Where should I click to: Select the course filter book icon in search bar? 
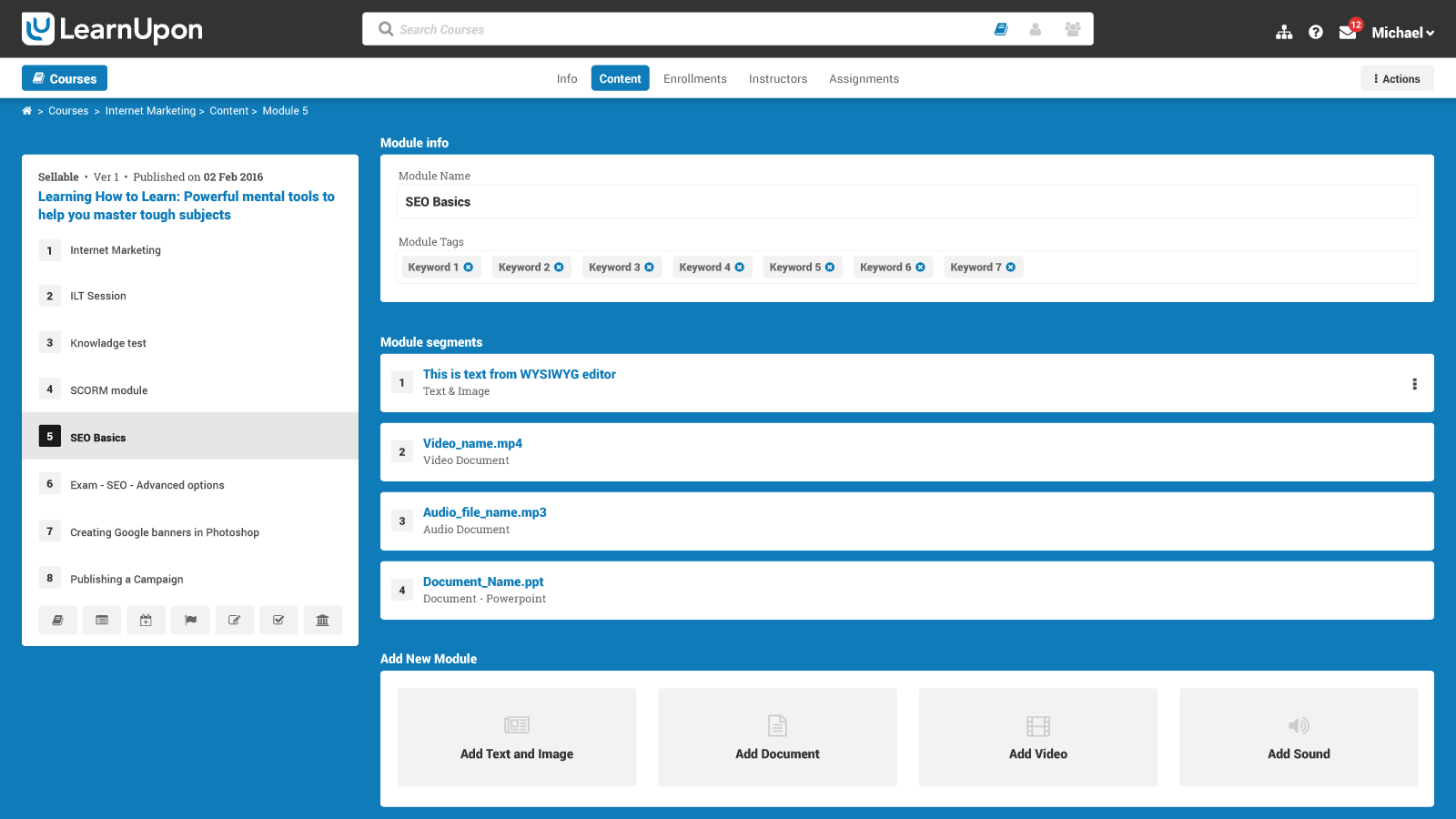(1001, 28)
